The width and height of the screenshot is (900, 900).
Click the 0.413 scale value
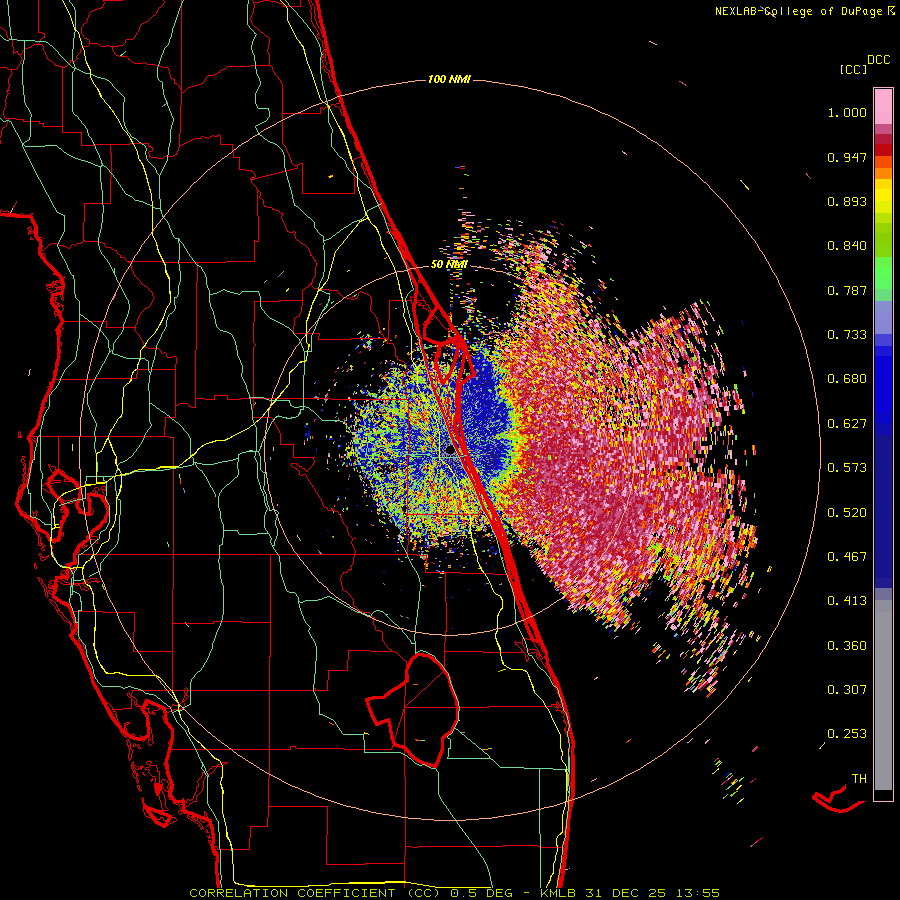click(847, 601)
